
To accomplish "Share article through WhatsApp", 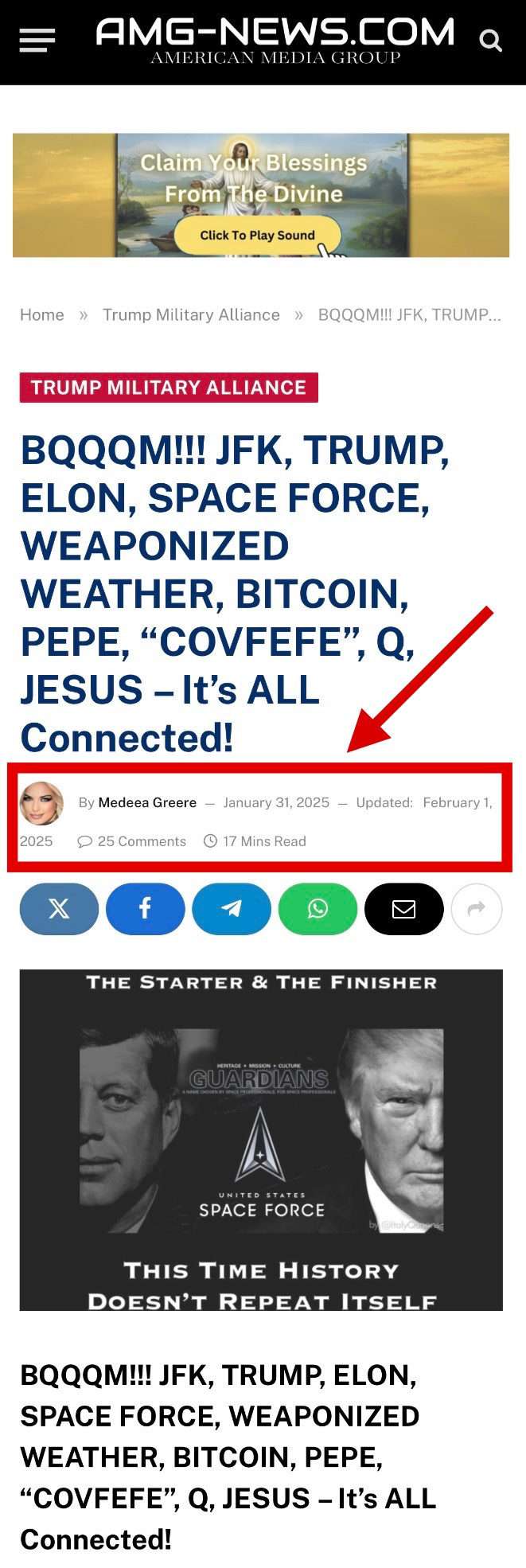I will coord(318,909).
